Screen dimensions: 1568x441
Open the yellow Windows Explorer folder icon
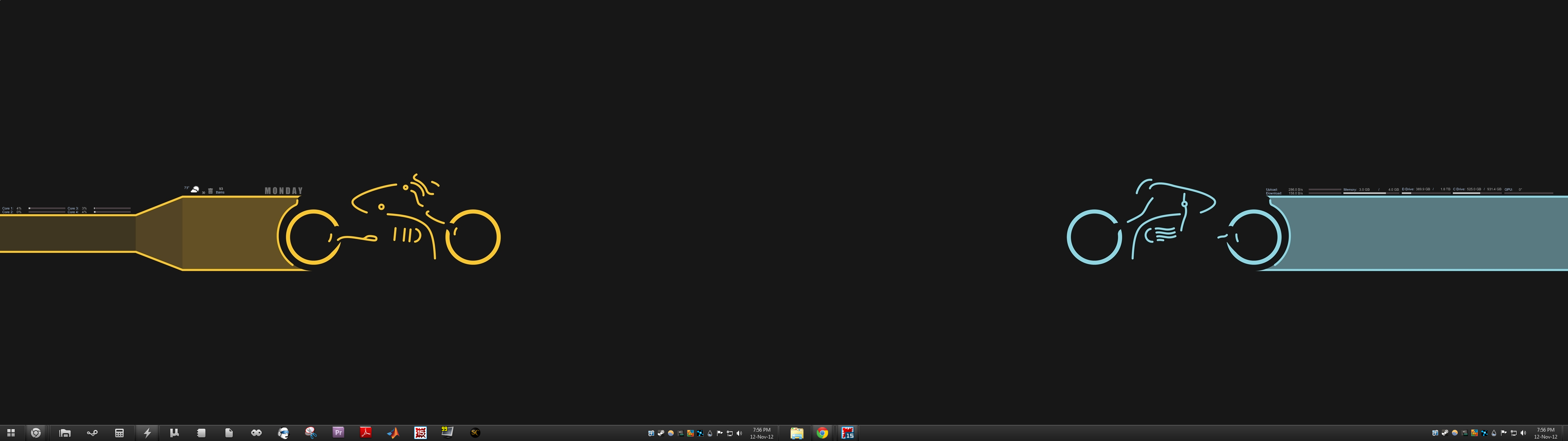(797, 433)
